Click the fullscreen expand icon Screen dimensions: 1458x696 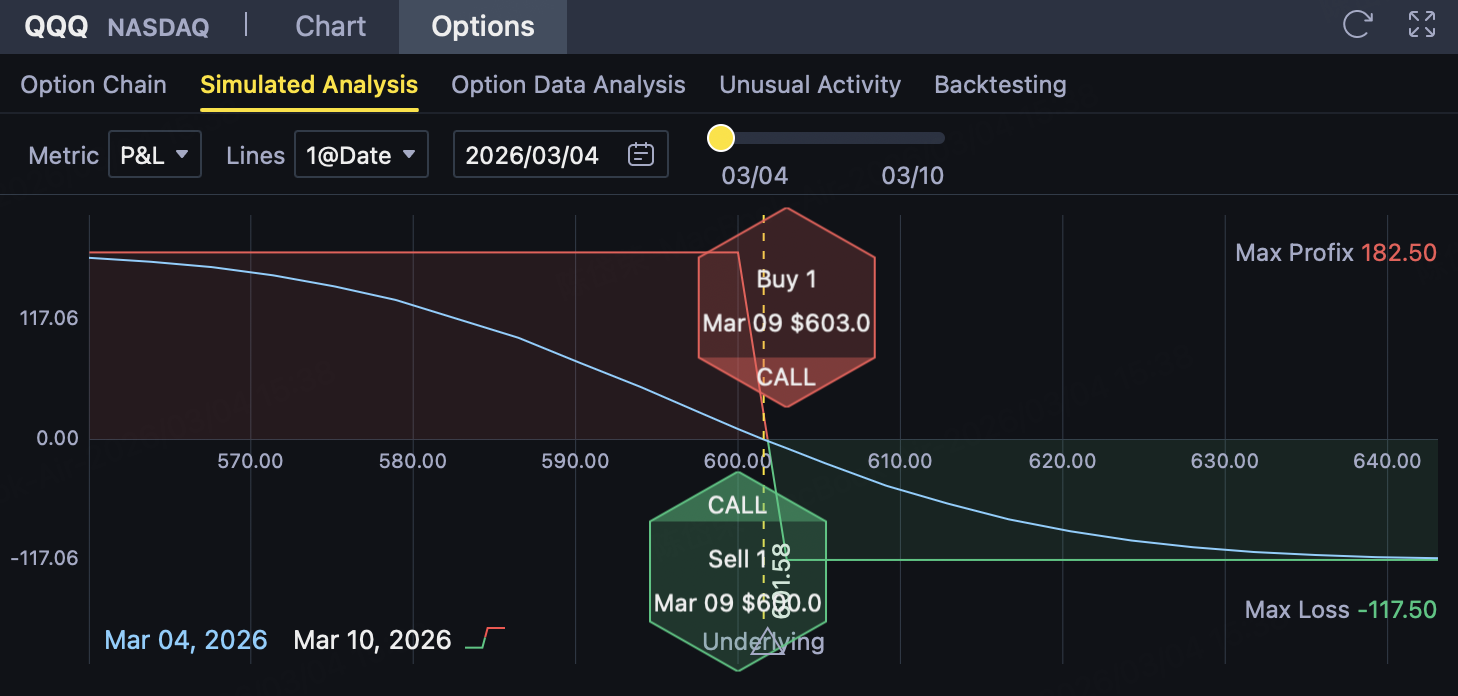pos(1421,25)
